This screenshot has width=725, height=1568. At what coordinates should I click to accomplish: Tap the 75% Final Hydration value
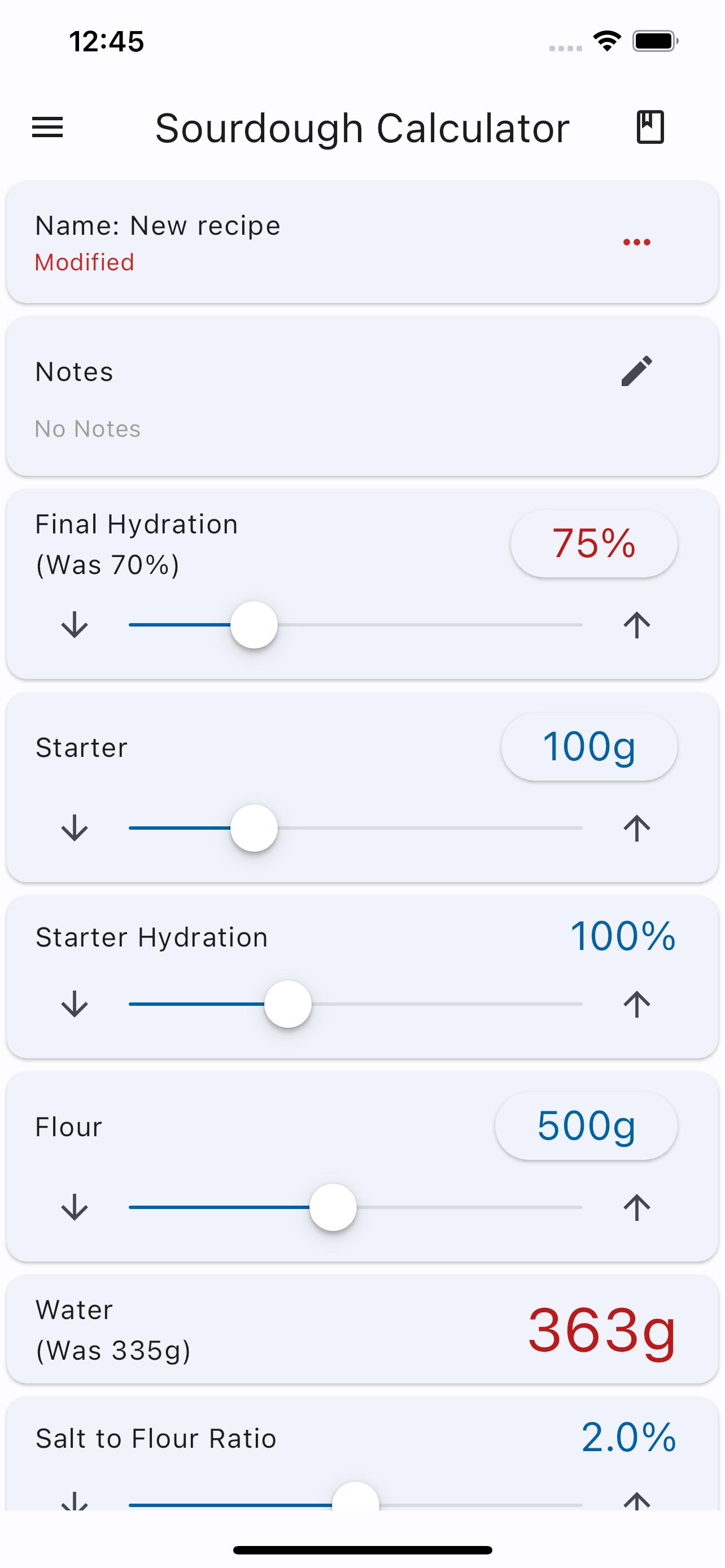point(593,543)
